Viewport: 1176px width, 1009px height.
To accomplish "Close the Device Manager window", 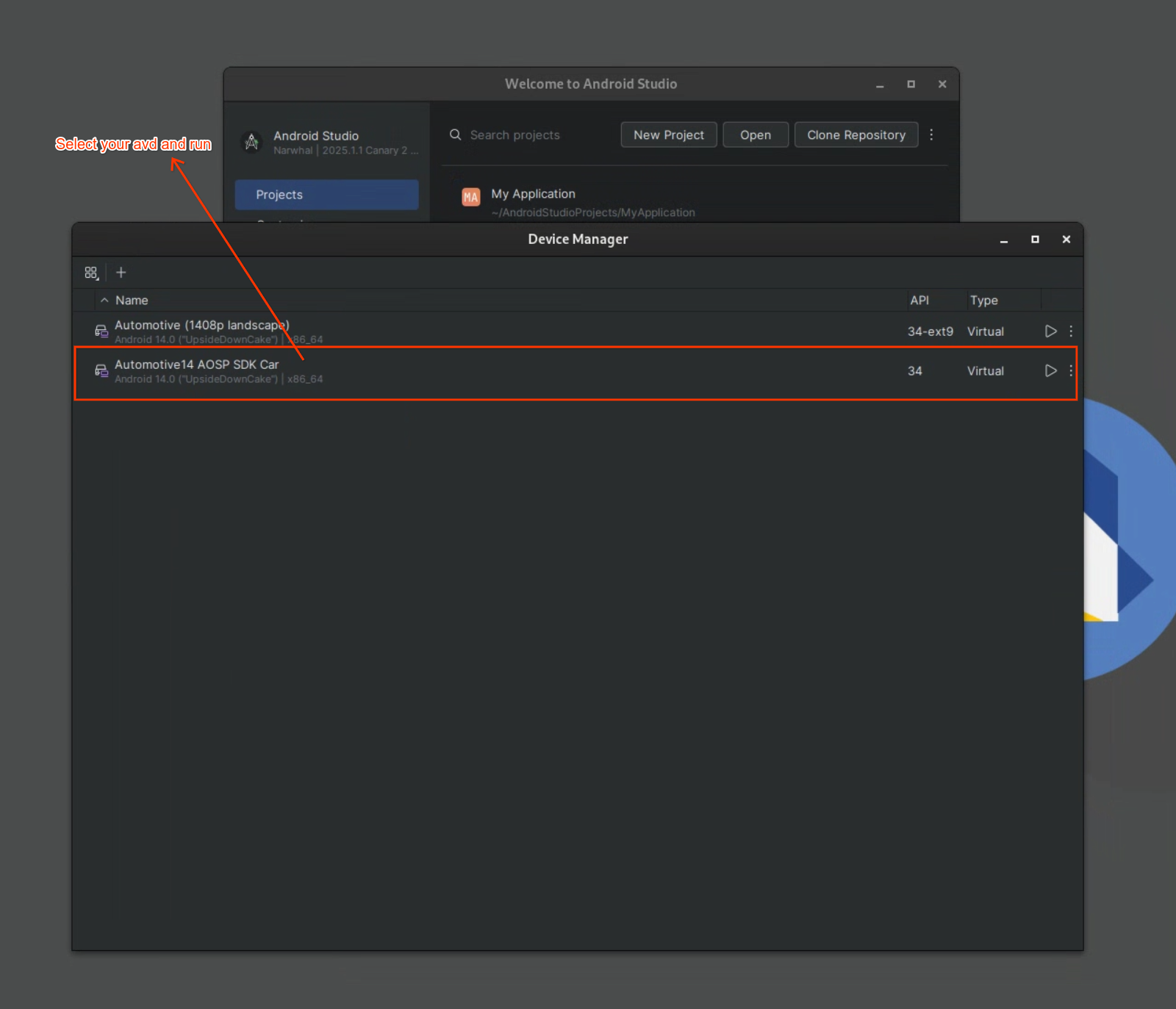I will (1066, 240).
